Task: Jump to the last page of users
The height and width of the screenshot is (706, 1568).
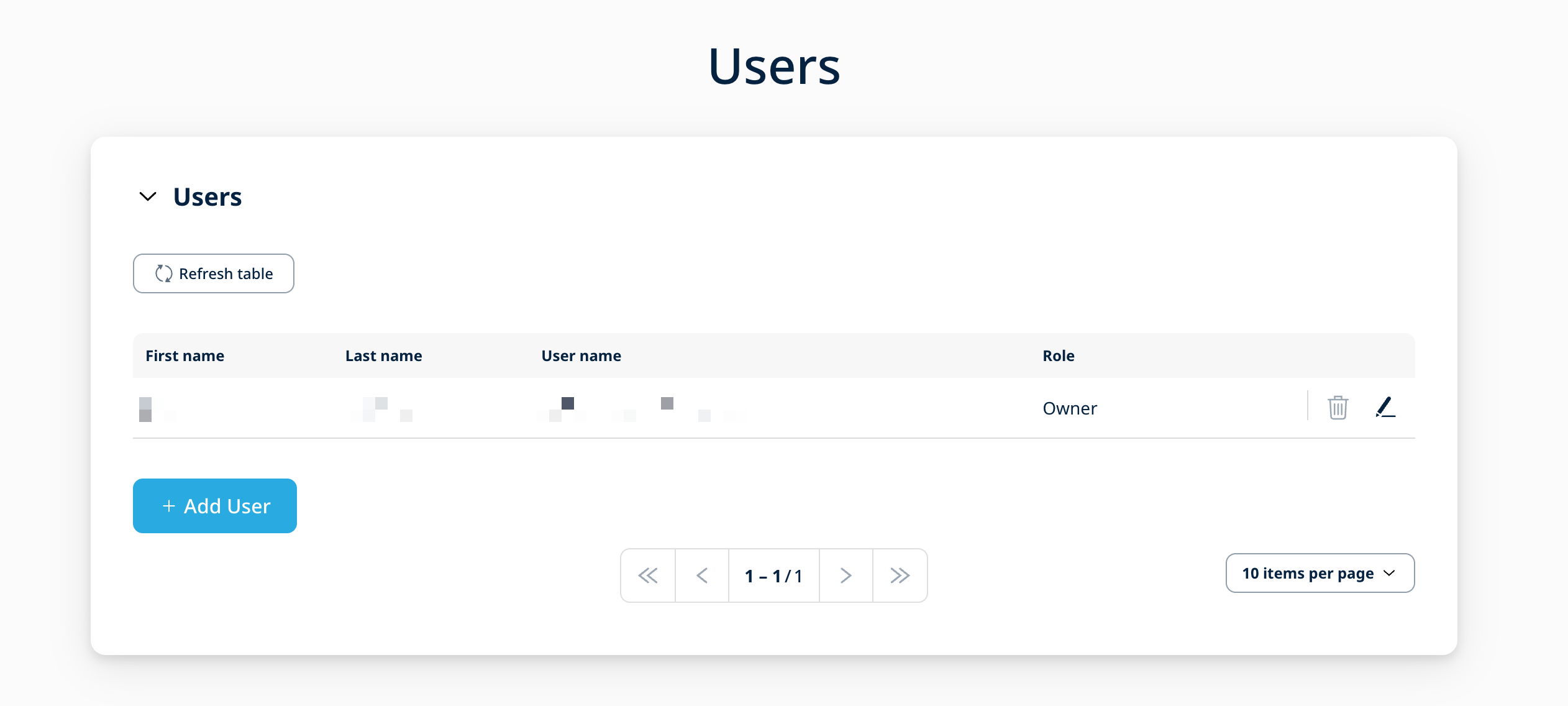Action: [x=900, y=575]
